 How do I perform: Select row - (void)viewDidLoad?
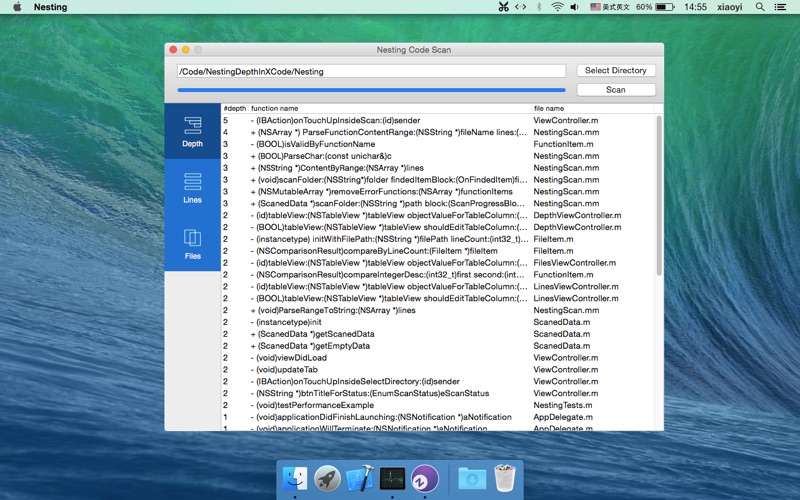438,358
